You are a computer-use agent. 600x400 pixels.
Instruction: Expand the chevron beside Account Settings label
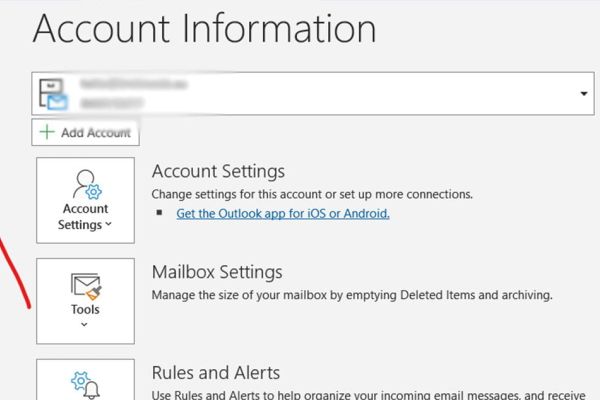point(108,224)
